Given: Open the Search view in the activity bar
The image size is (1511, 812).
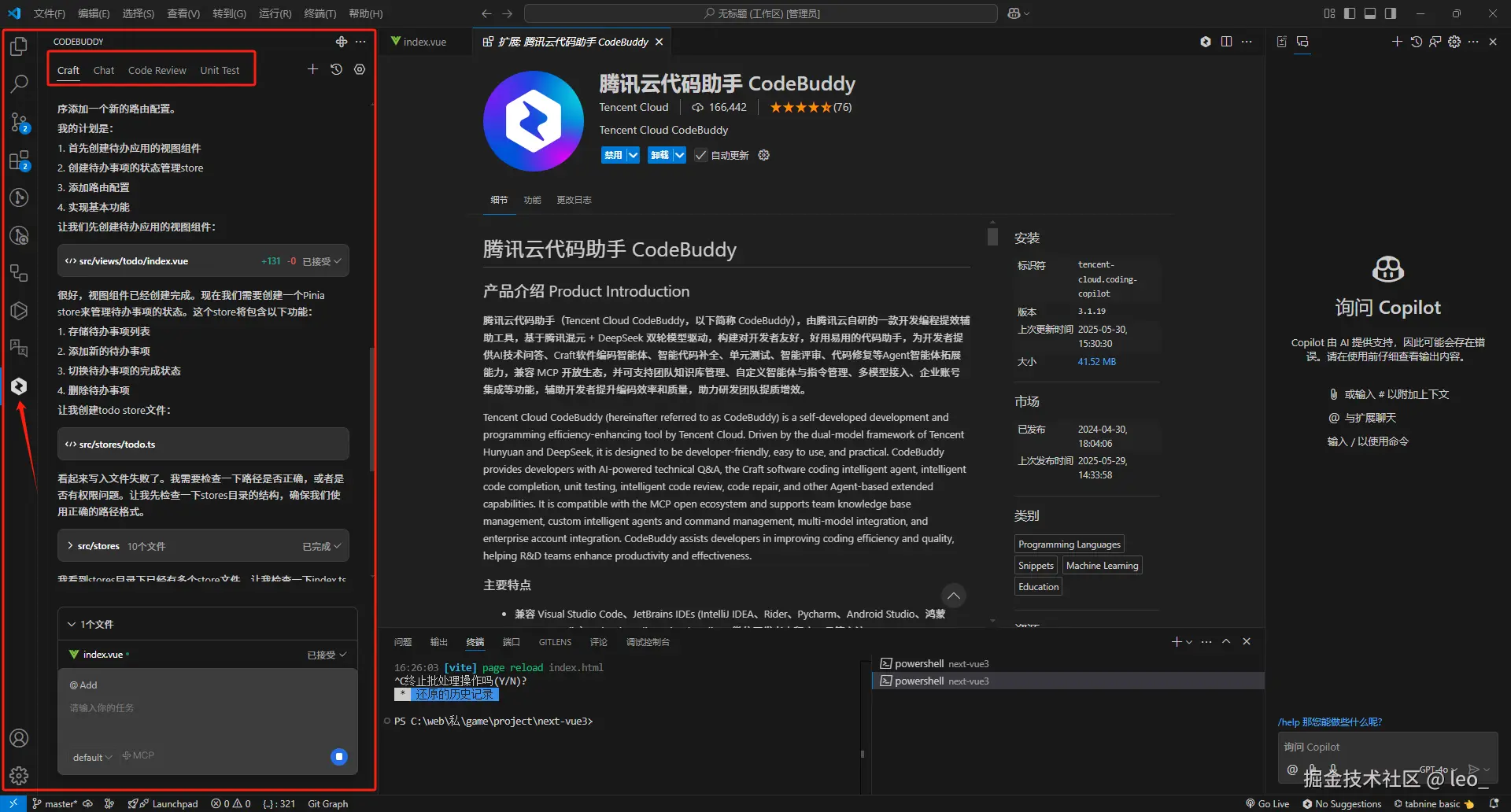Looking at the screenshot, I should (19, 83).
